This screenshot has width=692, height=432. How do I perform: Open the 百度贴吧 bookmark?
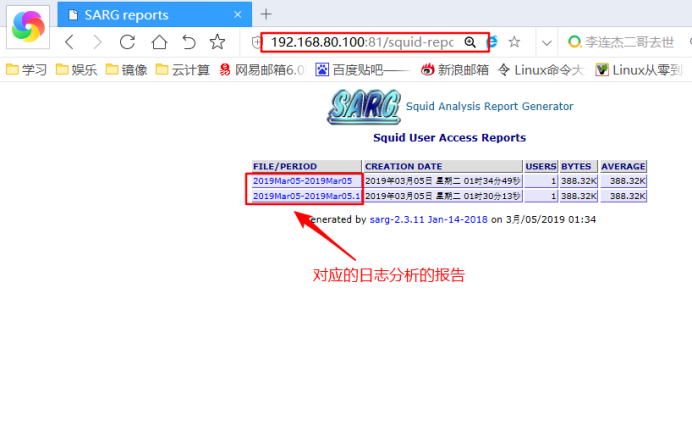(x=363, y=70)
